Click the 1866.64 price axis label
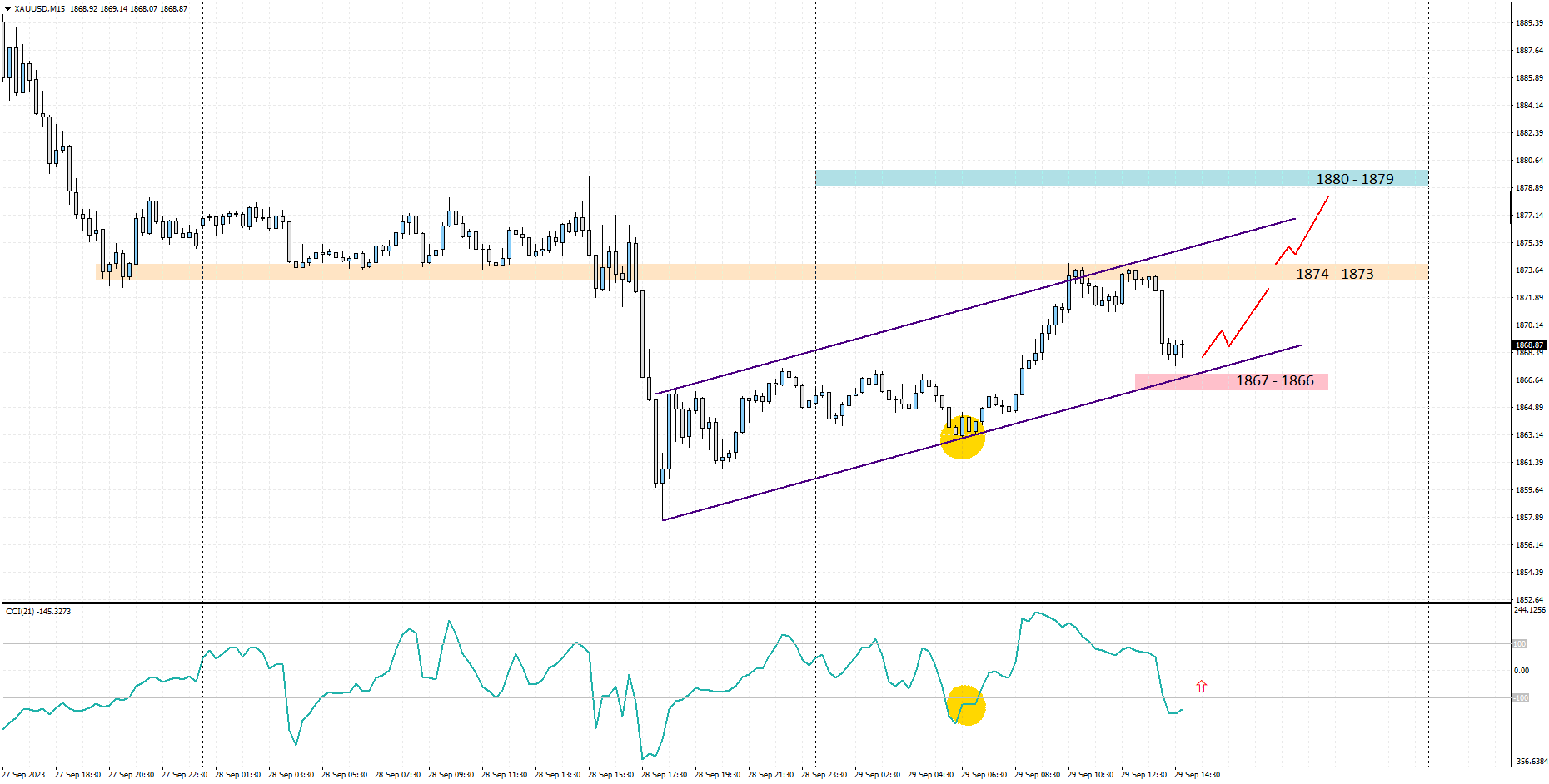Image resolution: width=1549 pixels, height=784 pixels. click(x=1529, y=380)
